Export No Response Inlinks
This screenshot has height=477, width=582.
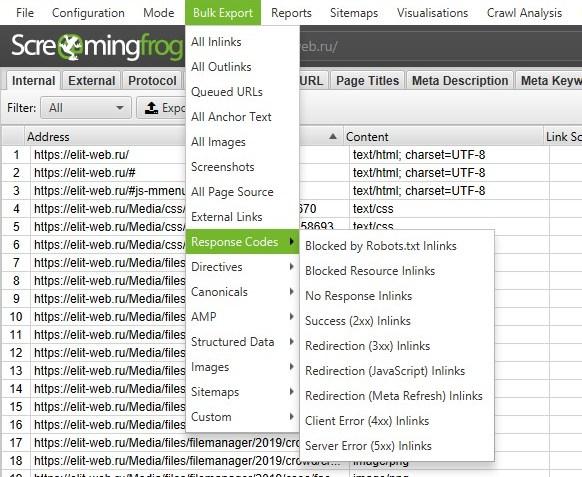[x=397, y=296]
